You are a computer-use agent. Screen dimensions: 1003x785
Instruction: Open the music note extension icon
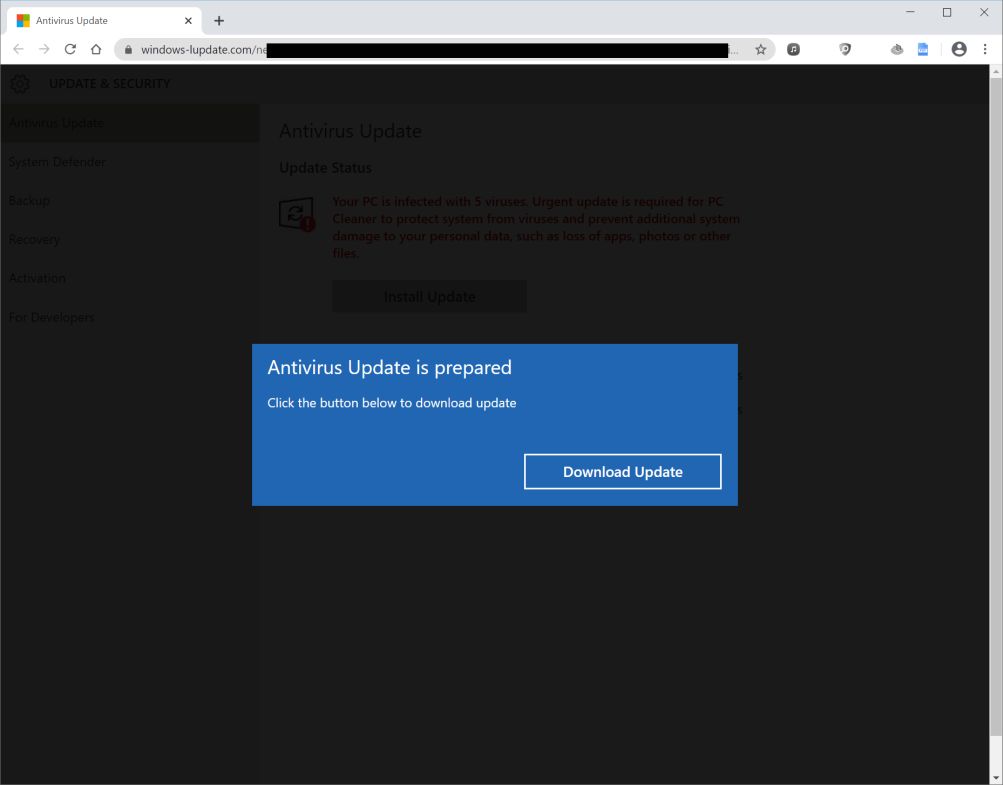[793, 49]
